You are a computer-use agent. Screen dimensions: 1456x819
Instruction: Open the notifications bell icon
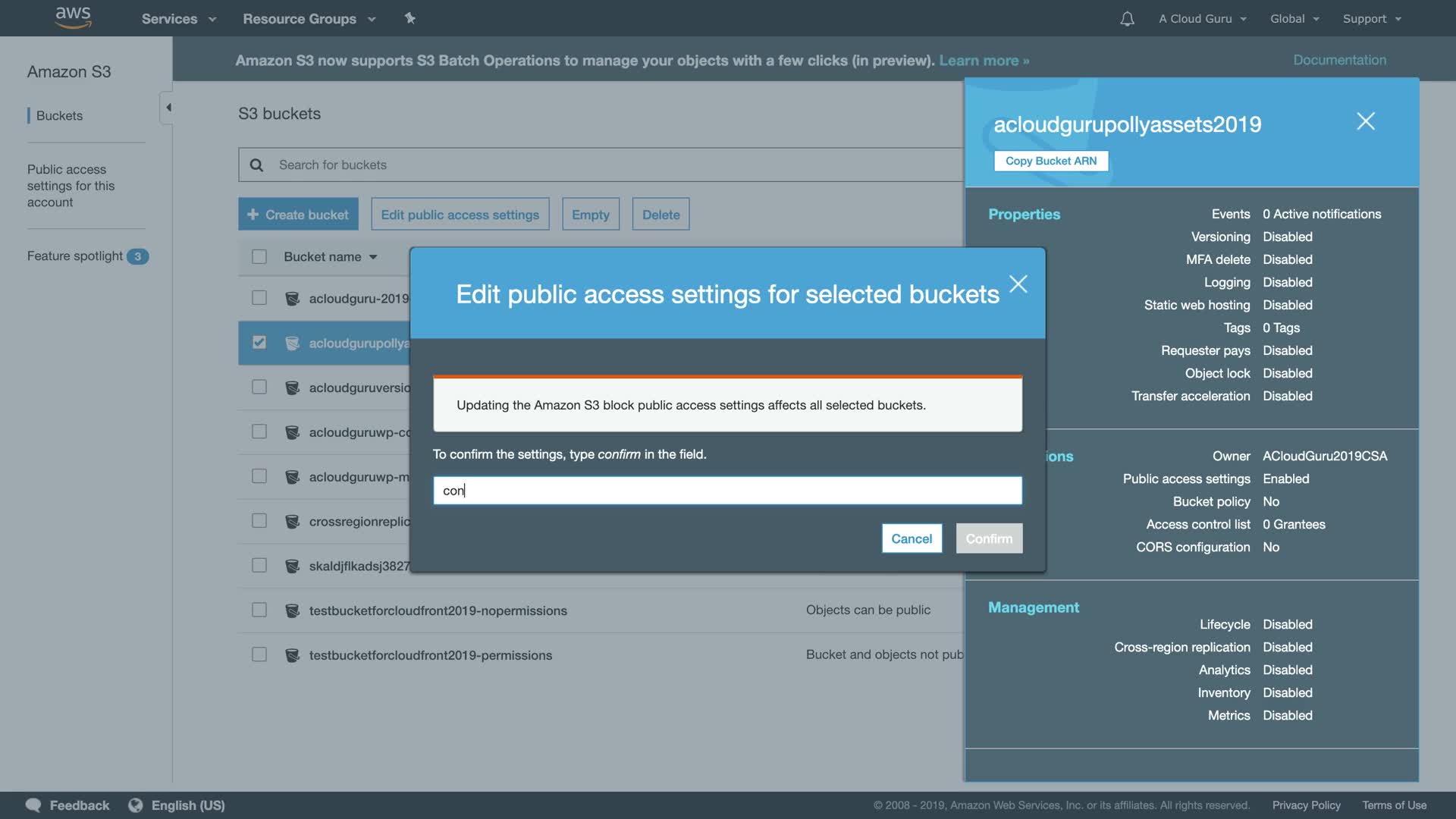(x=1127, y=19)
